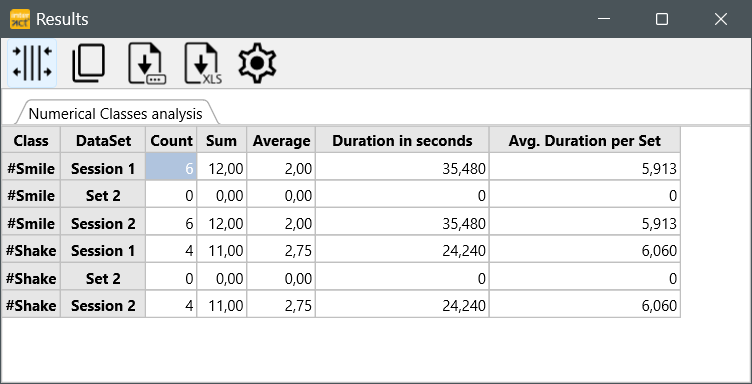Click the INTERACT logo in the title bar
752x384 pixels.
20,19
